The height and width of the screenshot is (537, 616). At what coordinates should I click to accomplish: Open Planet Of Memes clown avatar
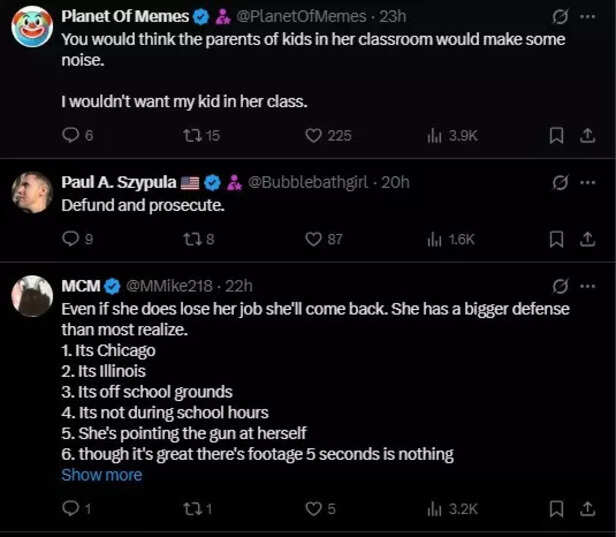point(32,26)
